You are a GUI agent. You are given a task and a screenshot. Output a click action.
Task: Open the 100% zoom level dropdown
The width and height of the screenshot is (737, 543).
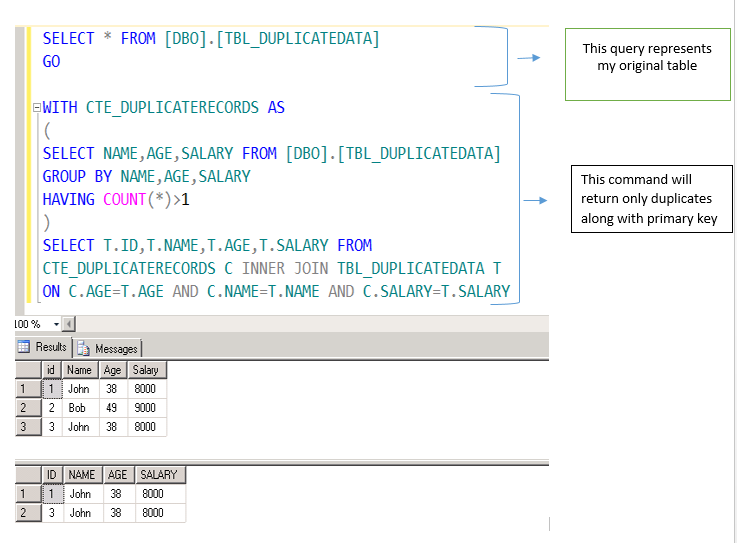pos(56,324)
